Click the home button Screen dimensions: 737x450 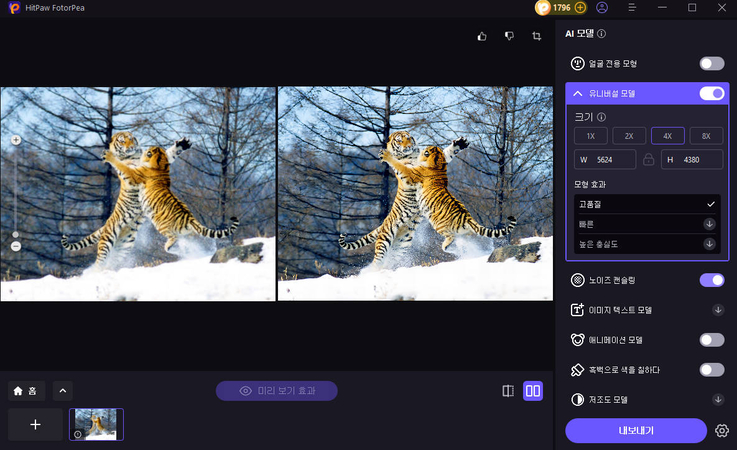(26, 391)
